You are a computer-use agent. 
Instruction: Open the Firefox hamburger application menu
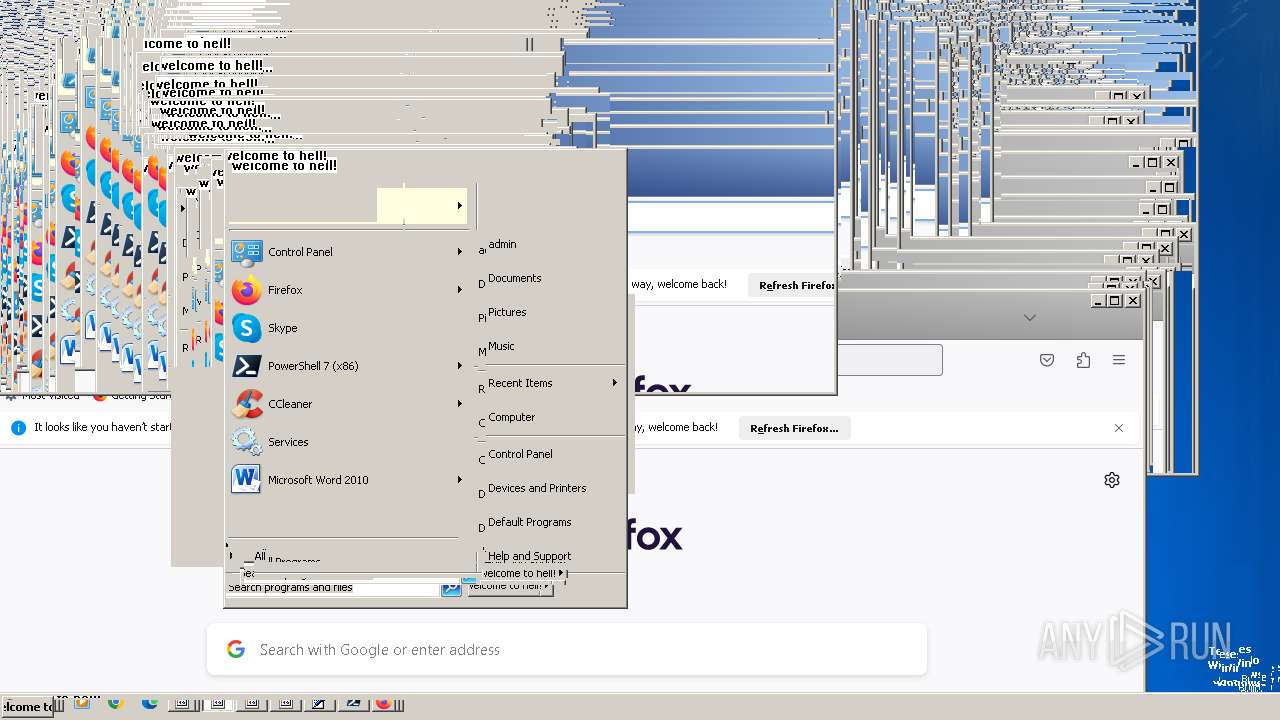point(1119,360)
